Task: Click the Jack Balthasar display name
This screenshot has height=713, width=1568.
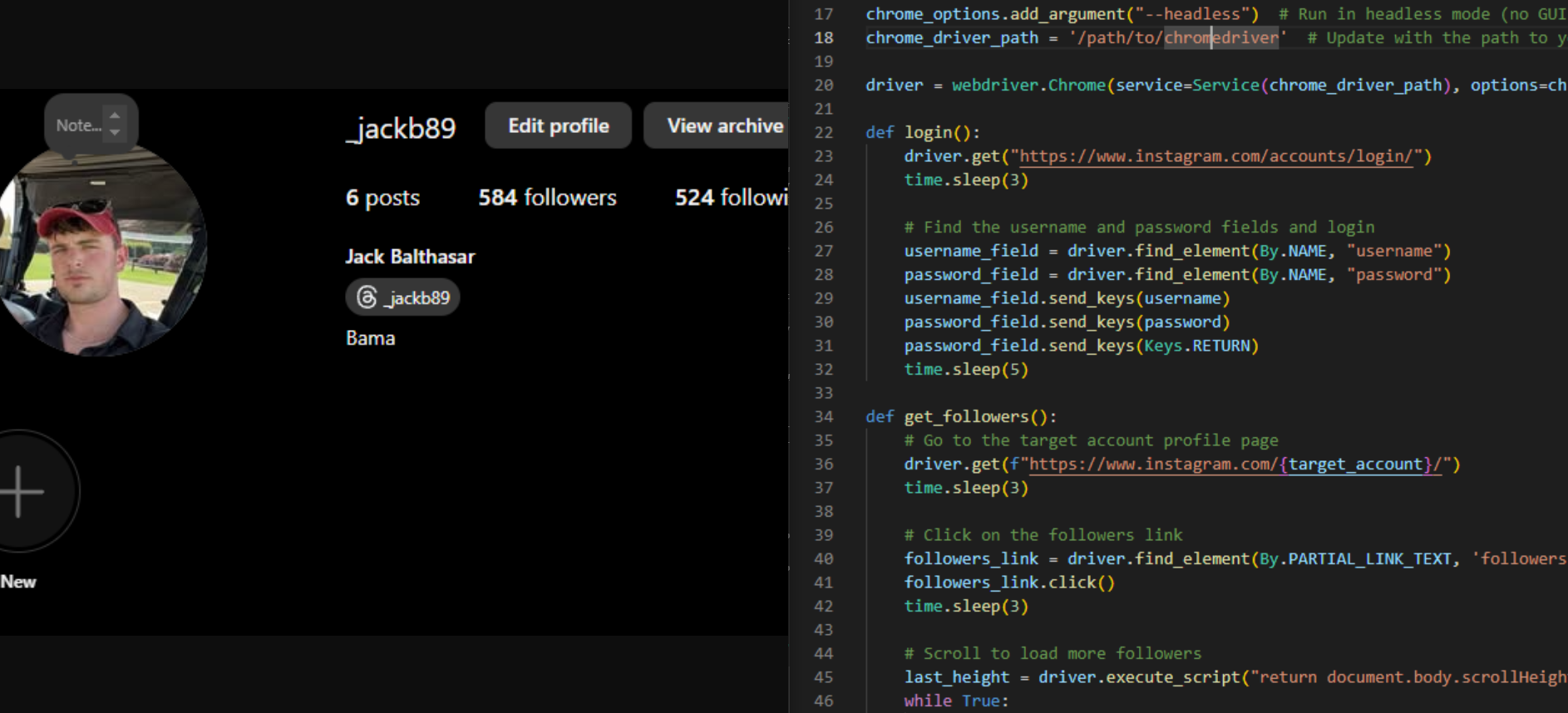Action: tap(410, 257)
